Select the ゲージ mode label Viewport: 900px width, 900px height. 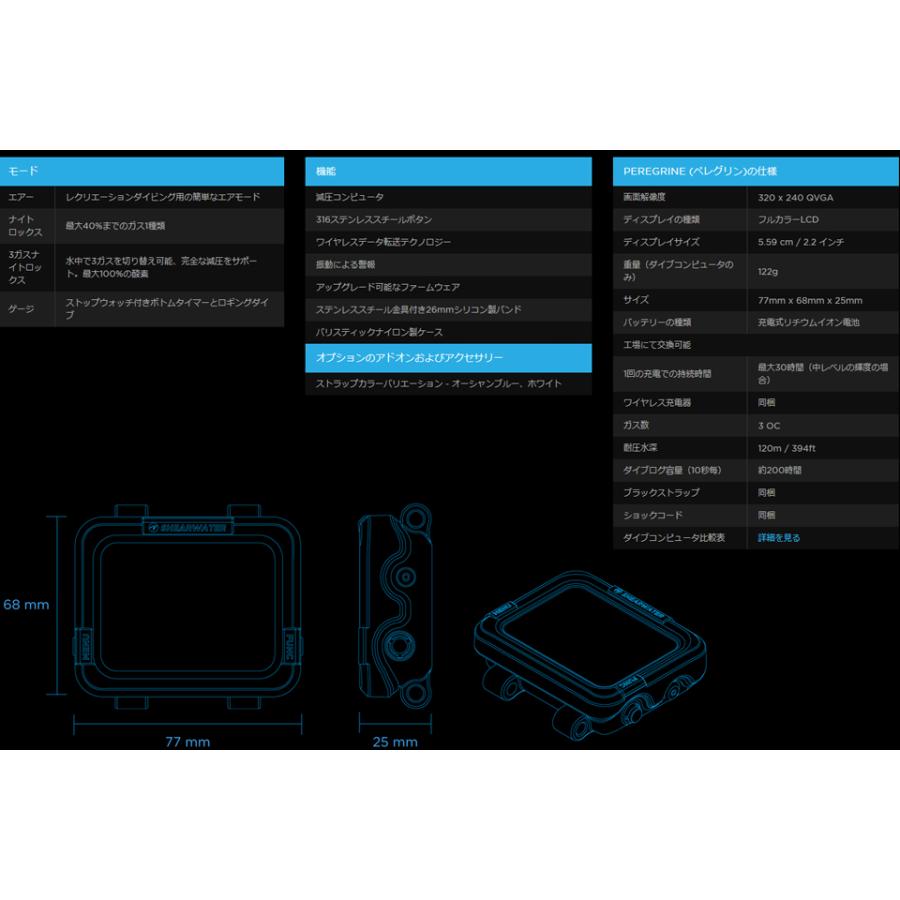click(x=21, y=309)
